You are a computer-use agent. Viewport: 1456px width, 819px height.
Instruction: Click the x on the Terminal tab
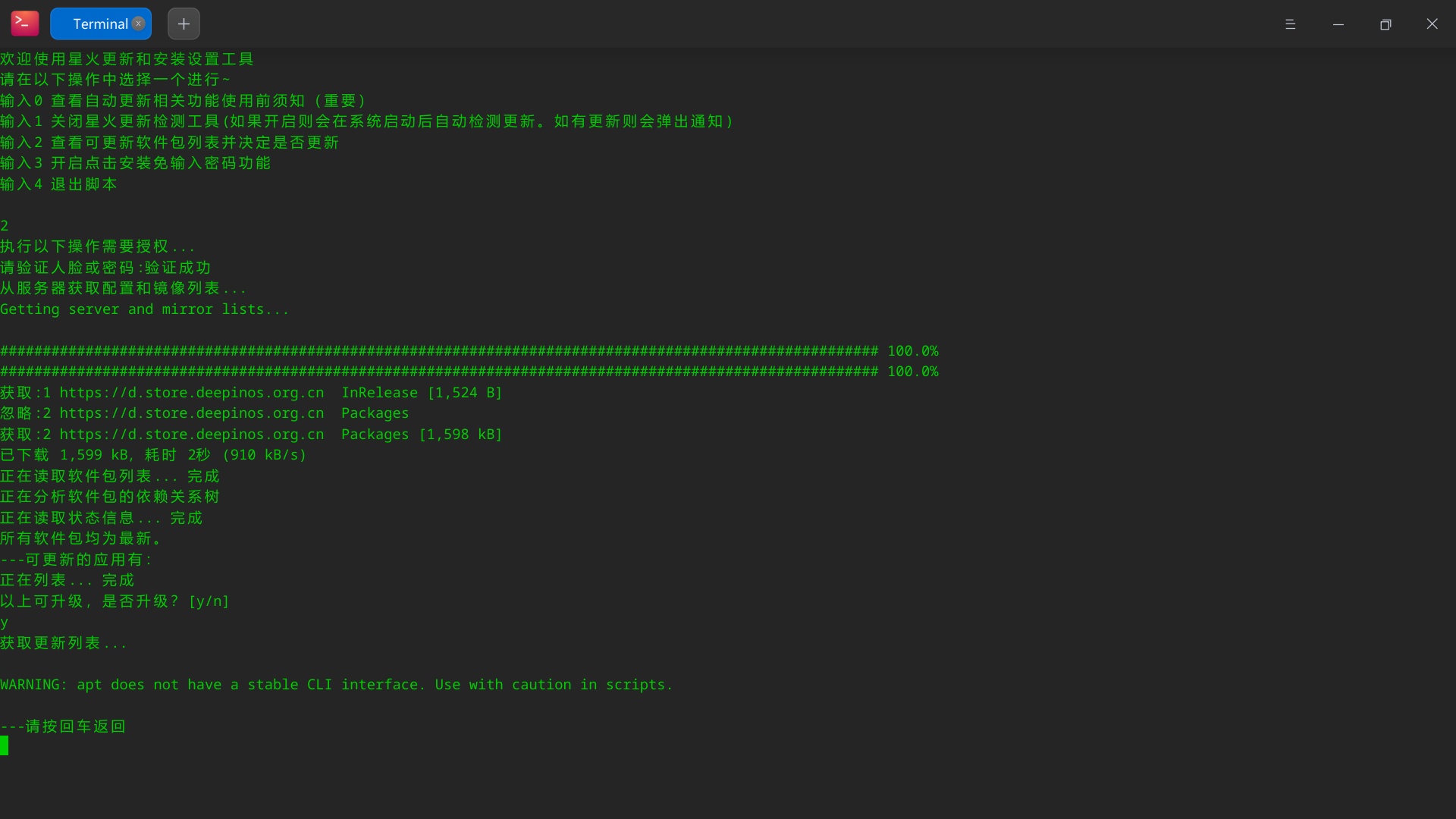tap(138, 24)
